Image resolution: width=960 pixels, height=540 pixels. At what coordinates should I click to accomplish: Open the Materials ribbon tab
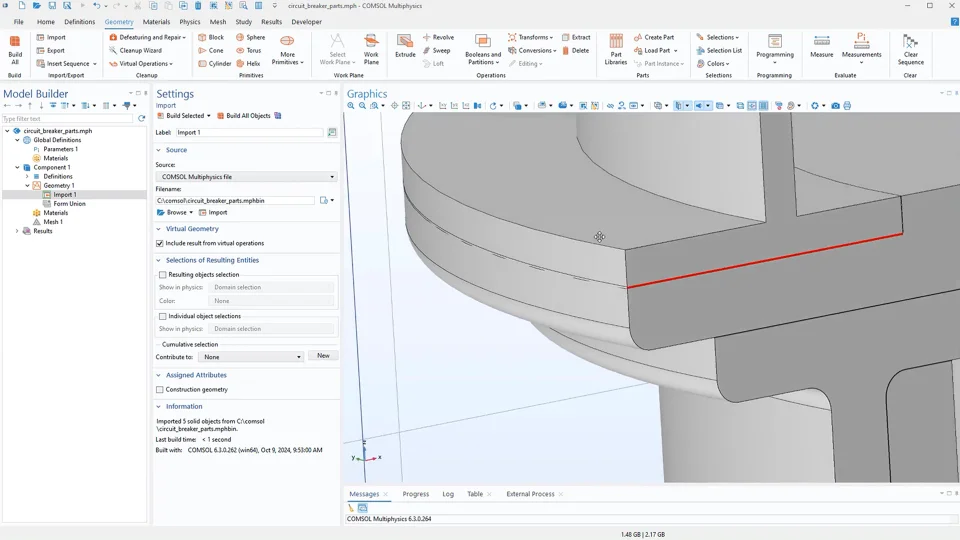156,21
